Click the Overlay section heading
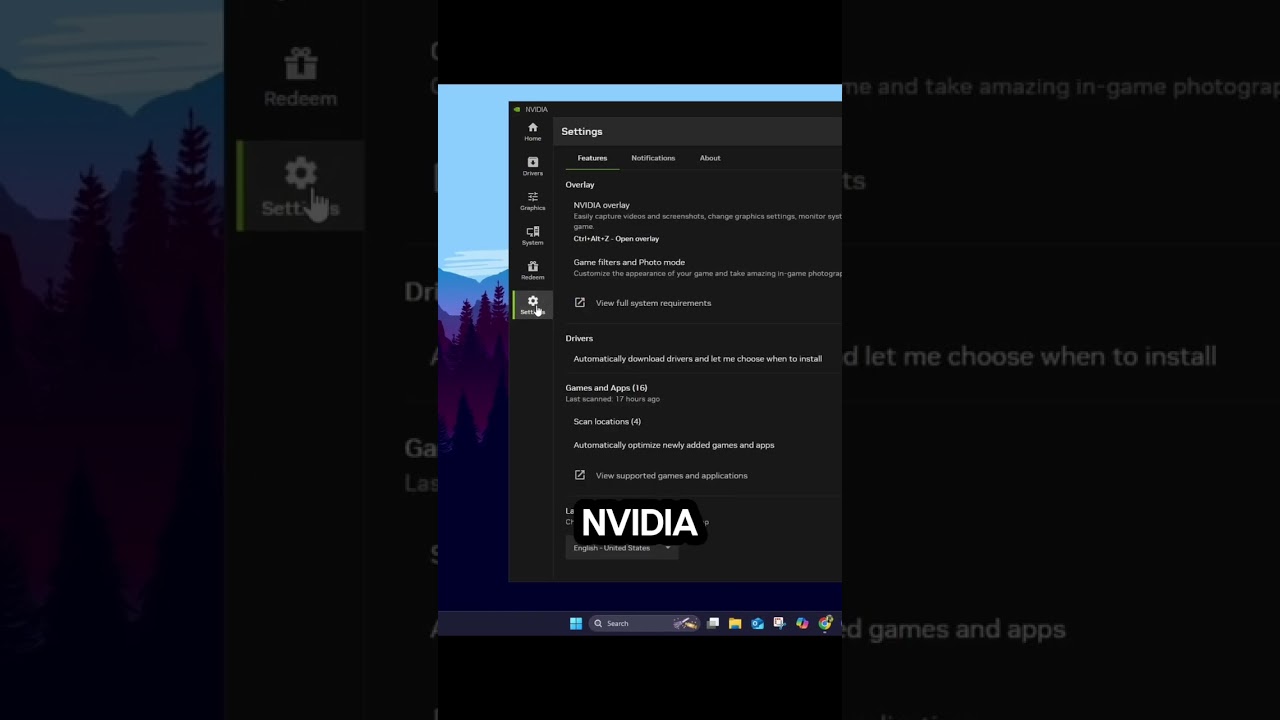Screen dimensions: 1280x720 [580, 185]
